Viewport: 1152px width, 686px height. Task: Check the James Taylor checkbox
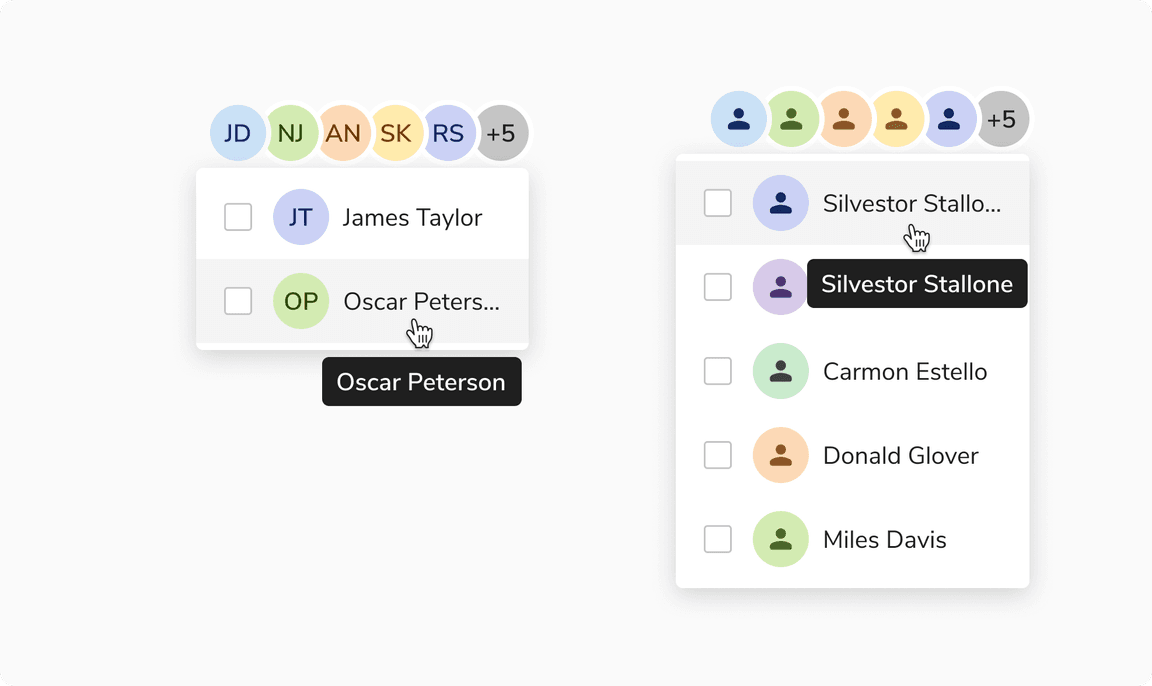[238, 217]
